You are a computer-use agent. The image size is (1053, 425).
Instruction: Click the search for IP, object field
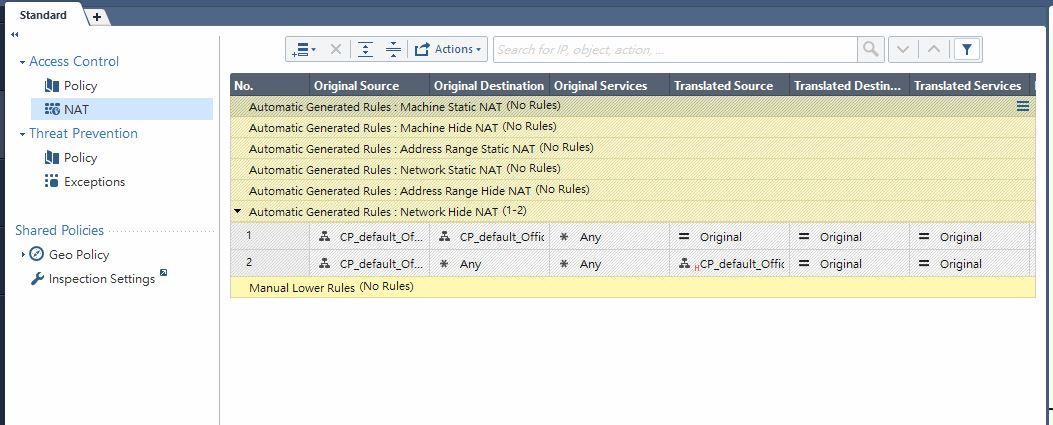[x=675, y=49]
